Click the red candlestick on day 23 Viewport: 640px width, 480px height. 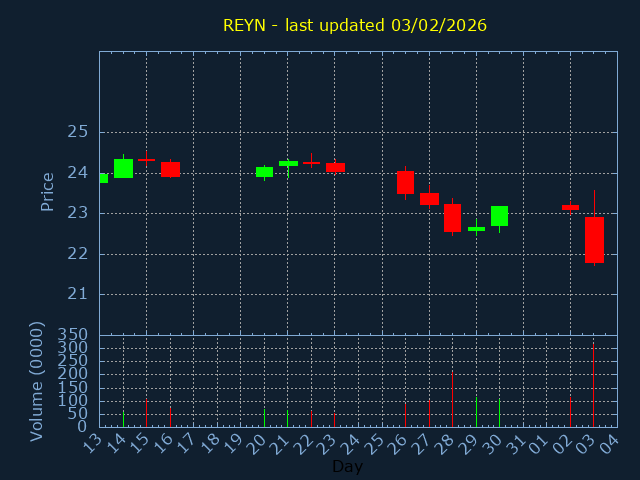[x=335, y=167]
